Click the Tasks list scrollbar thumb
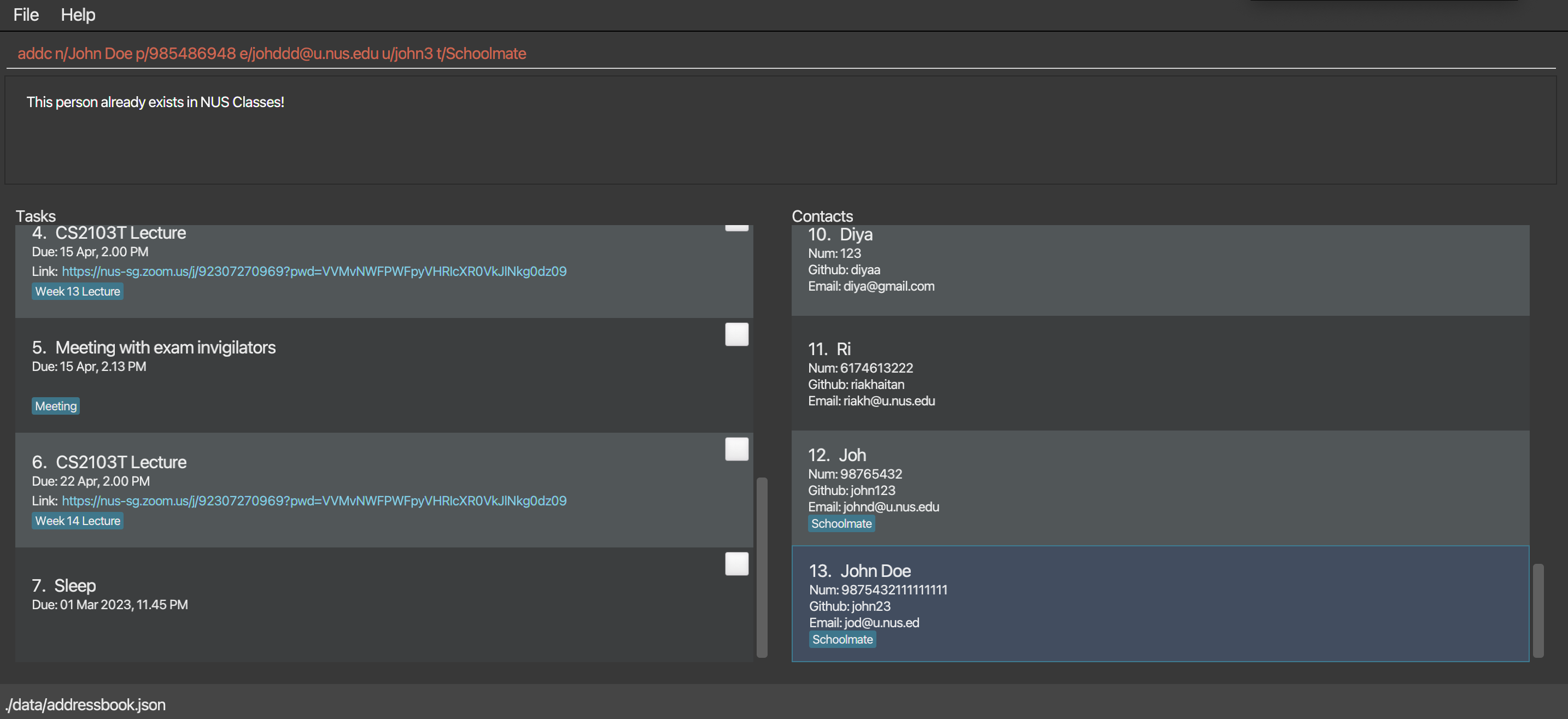 click(762, 567)
